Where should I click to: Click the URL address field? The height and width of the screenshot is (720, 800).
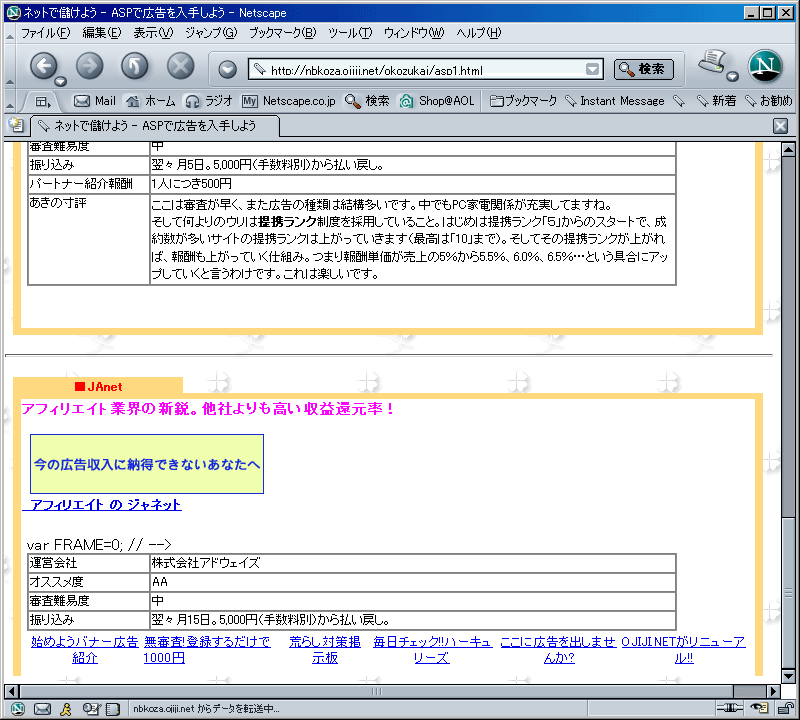point(426,69)
